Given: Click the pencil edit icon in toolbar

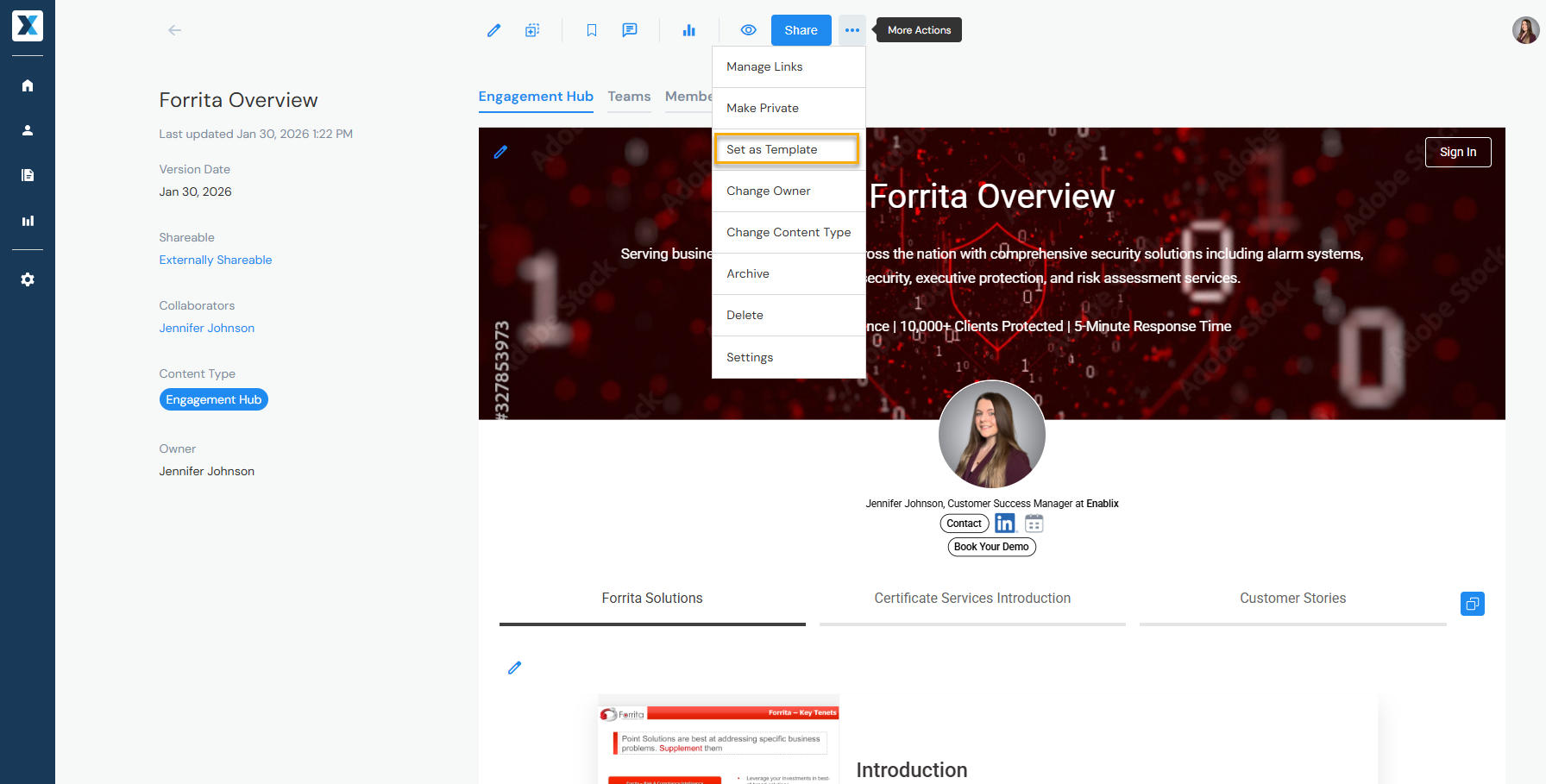Looking at the screenshot, I should [x=493, y=30].
